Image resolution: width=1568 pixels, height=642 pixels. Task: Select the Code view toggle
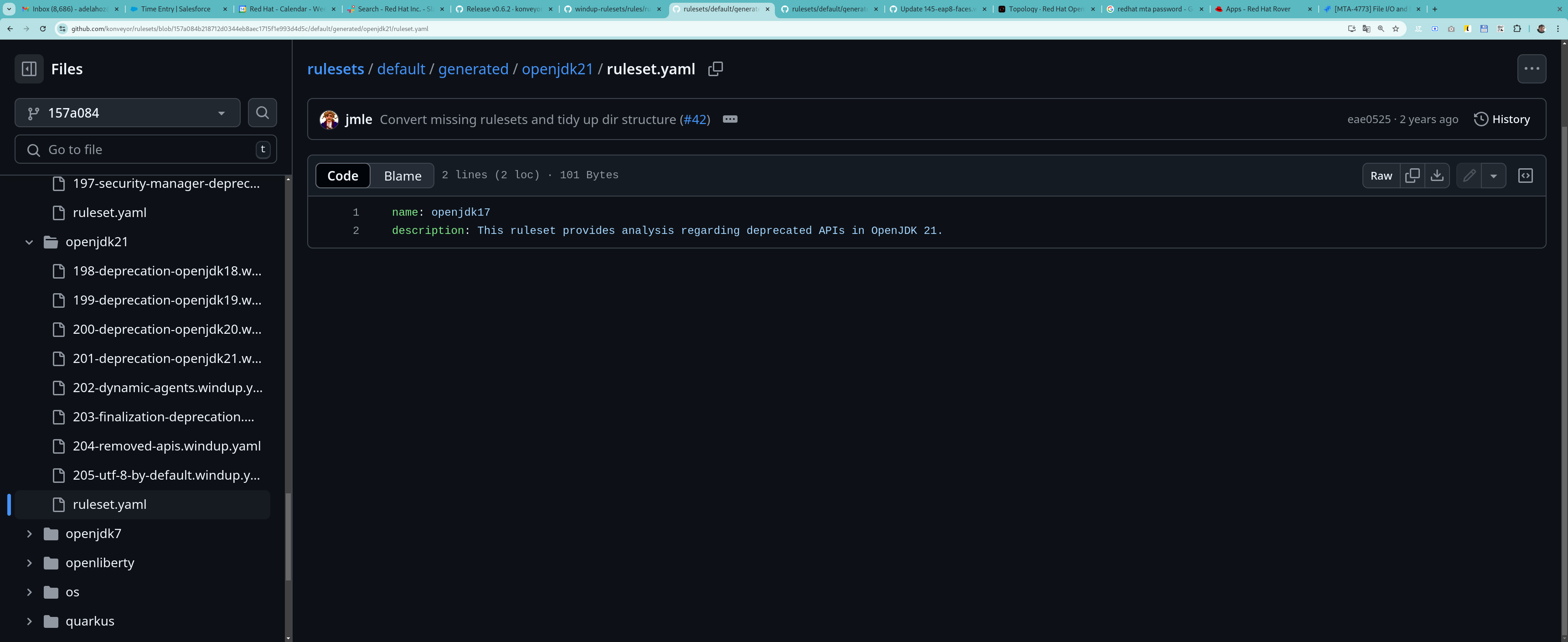tap(343, 176)
